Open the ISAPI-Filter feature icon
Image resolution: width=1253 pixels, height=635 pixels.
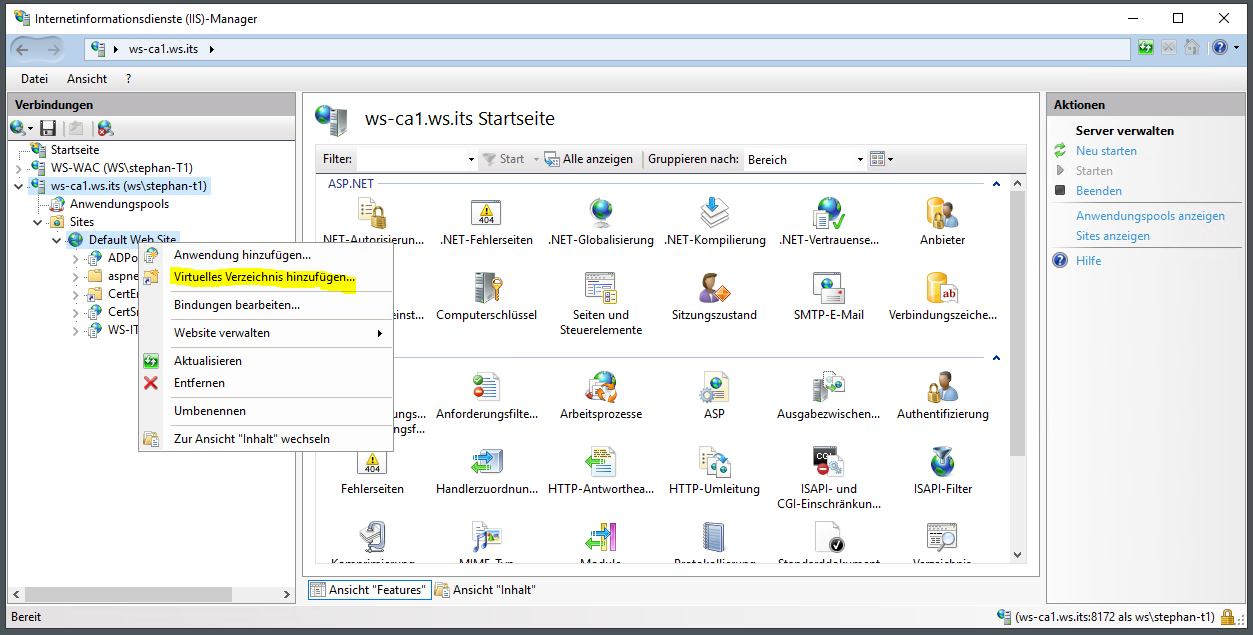tap(942, 462)
